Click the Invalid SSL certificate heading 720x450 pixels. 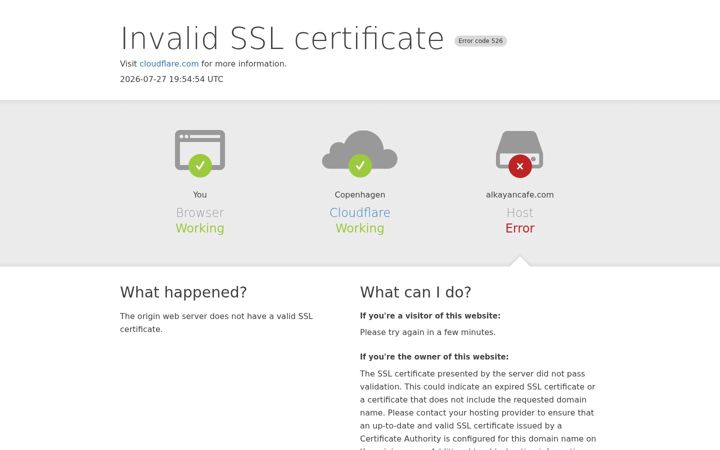coord(282,38)
